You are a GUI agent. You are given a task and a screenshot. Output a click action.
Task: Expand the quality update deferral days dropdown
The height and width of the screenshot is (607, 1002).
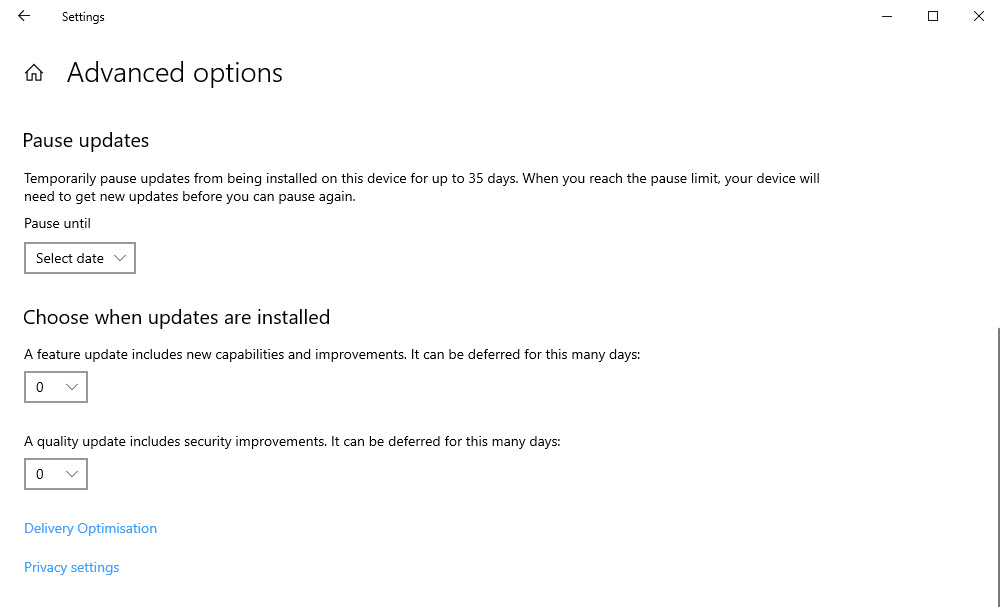click(x=56, y=474)
